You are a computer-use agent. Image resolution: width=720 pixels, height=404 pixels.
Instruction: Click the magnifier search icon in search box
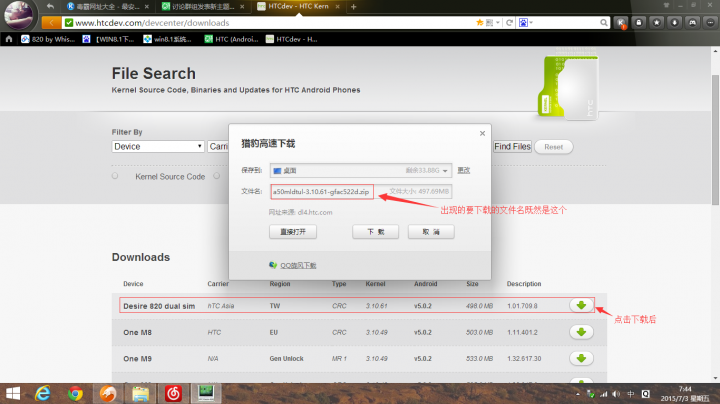click(604, 22)
